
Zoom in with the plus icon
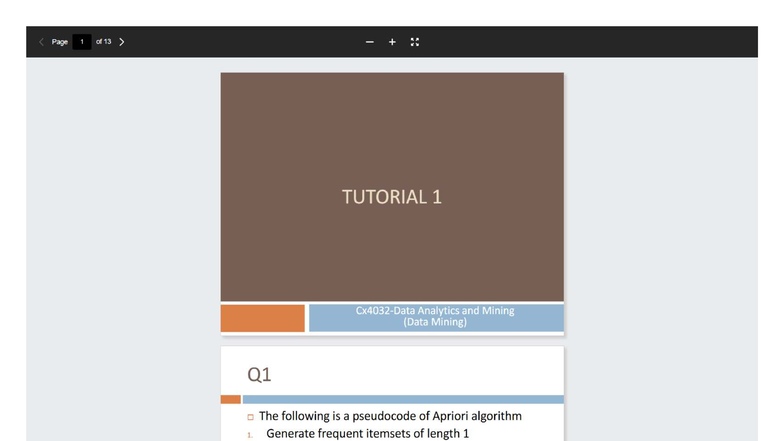pos(392,42)
